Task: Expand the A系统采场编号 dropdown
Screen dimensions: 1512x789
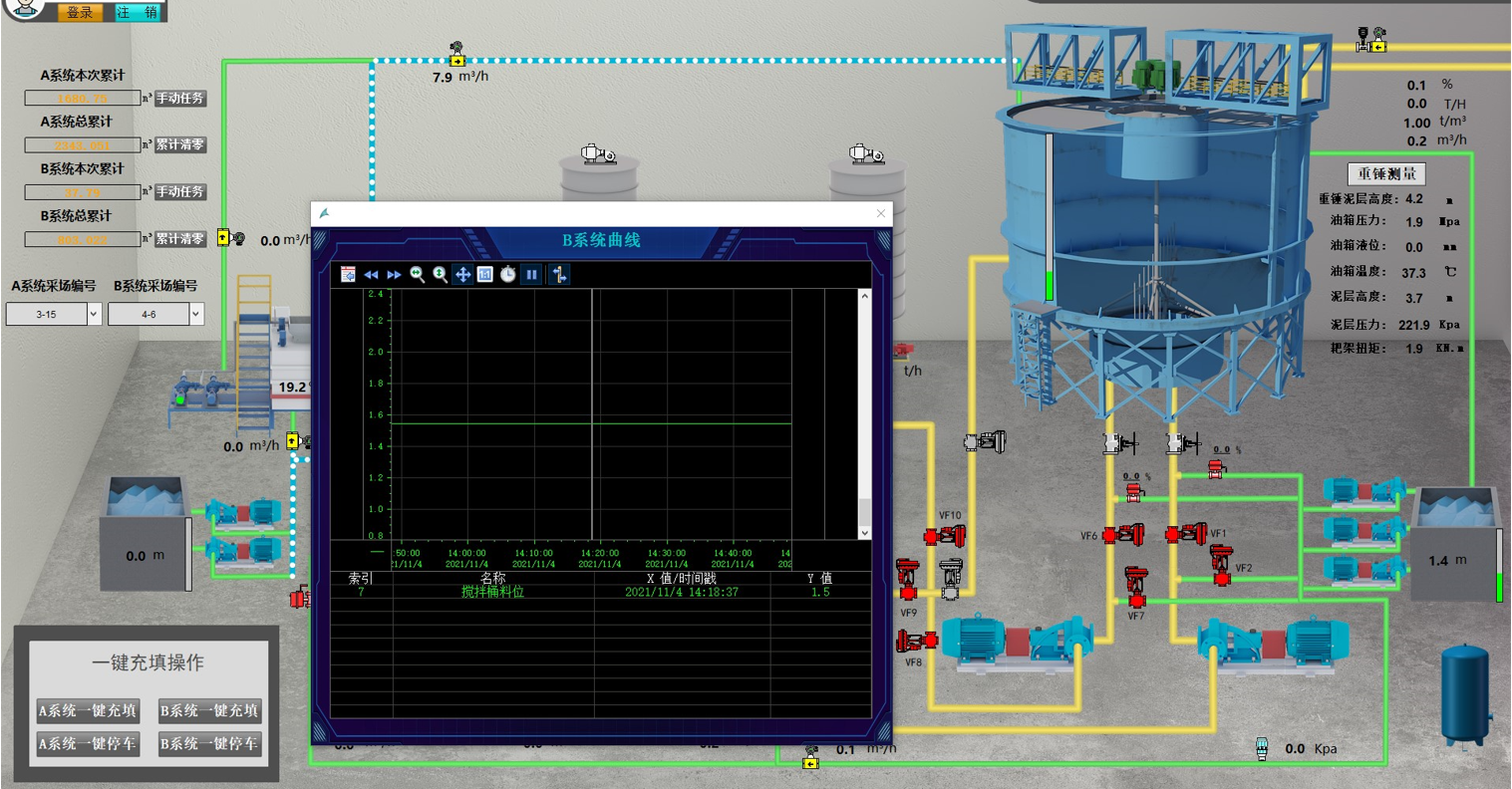Action: tap(94, 315)
